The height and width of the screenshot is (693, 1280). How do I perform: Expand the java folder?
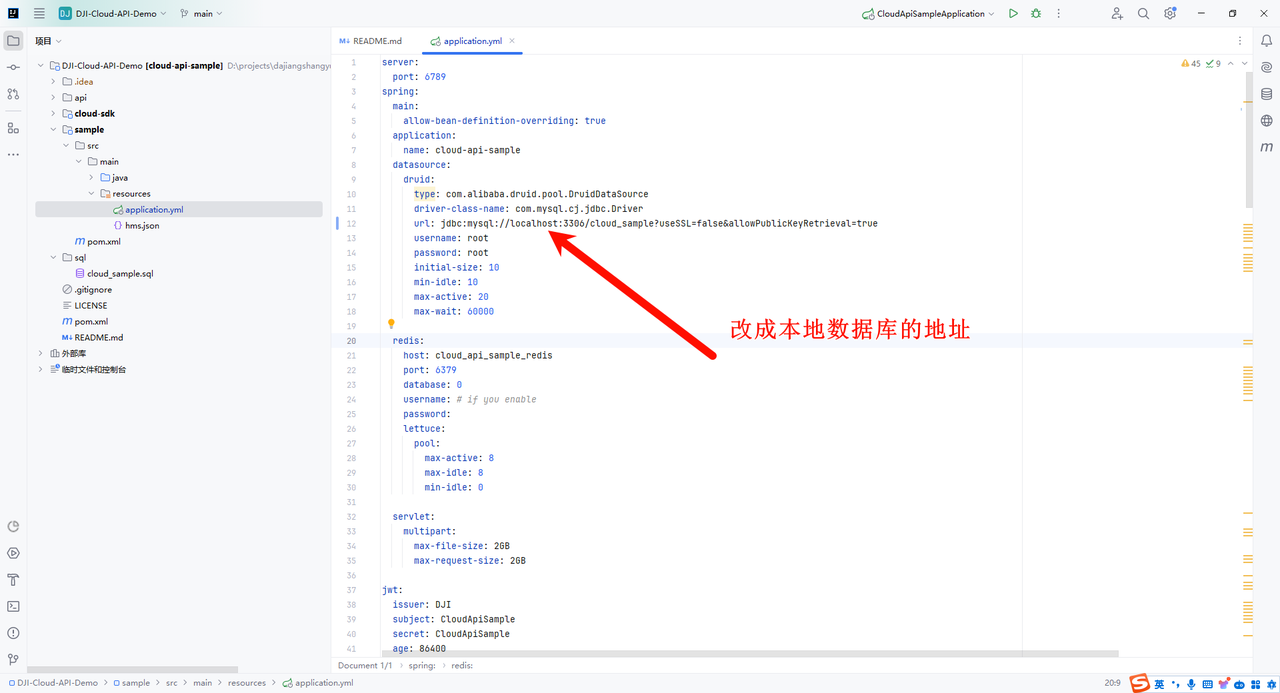[91, 178]
